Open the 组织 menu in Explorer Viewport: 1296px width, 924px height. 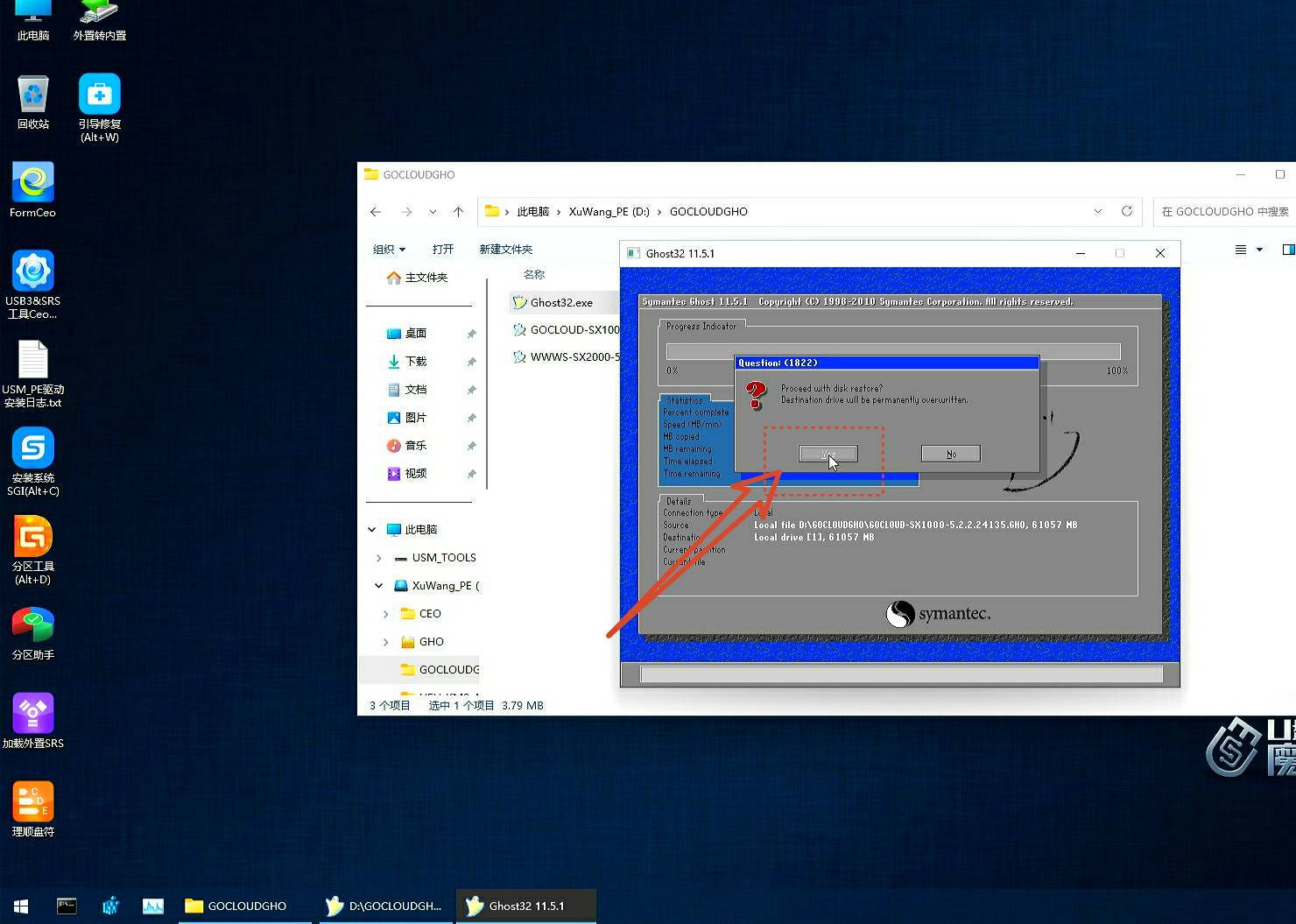[389, 250]
